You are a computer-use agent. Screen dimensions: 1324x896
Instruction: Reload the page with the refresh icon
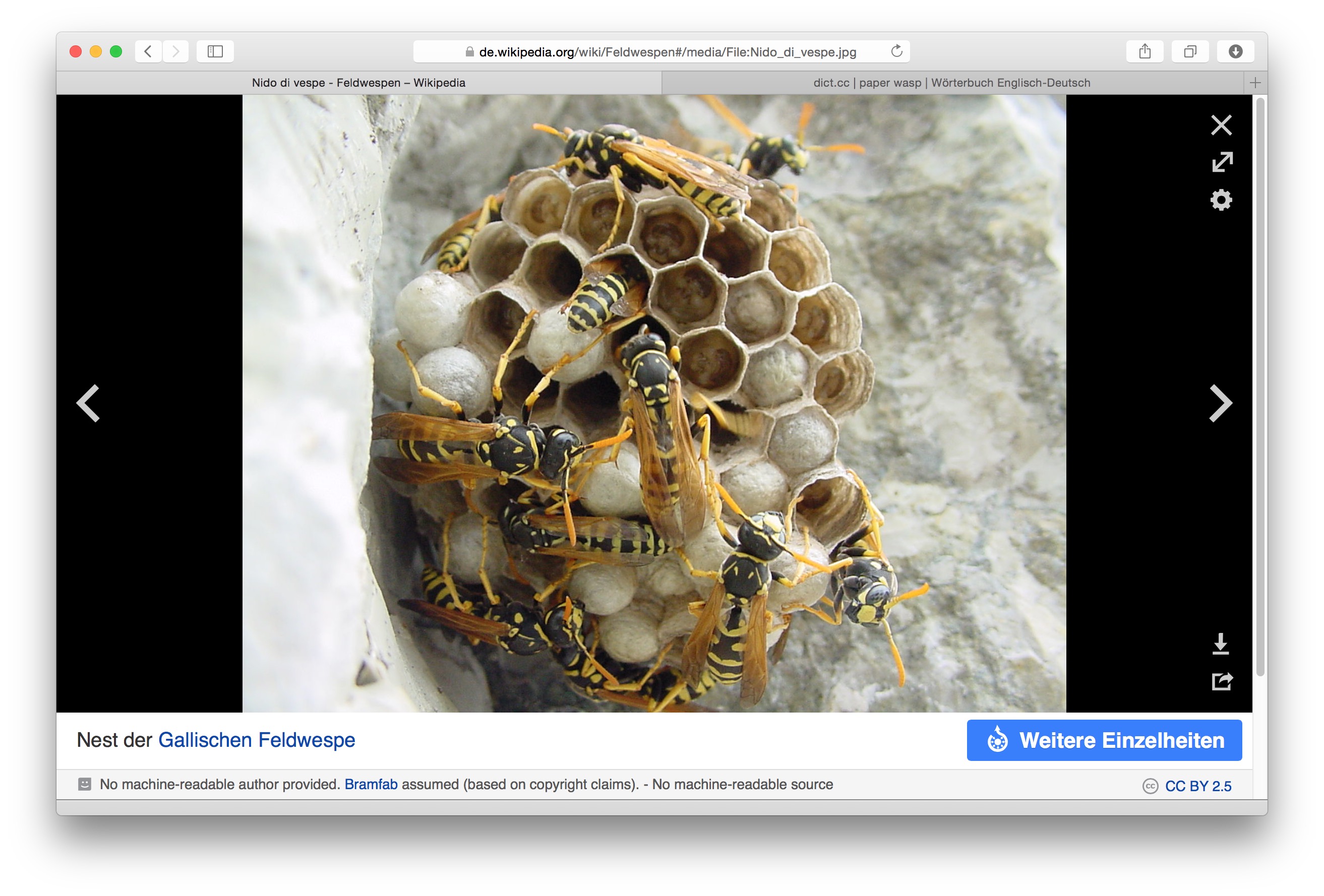pos(896,51)
